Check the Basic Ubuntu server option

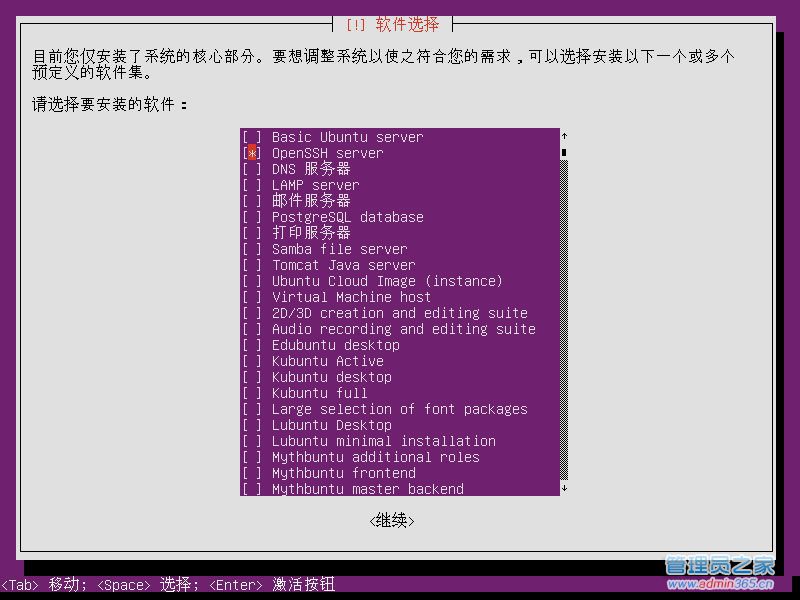point(252,137)
